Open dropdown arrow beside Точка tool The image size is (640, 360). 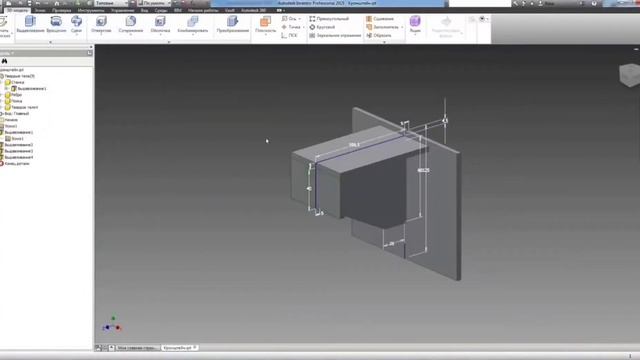303,27
